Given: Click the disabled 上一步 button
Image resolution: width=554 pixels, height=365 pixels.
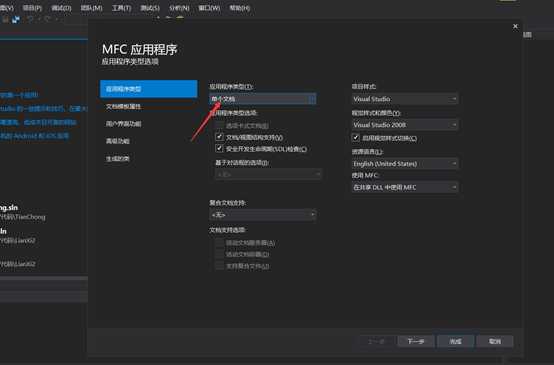Looking at the screenshot, I should (x=377, y=341).
